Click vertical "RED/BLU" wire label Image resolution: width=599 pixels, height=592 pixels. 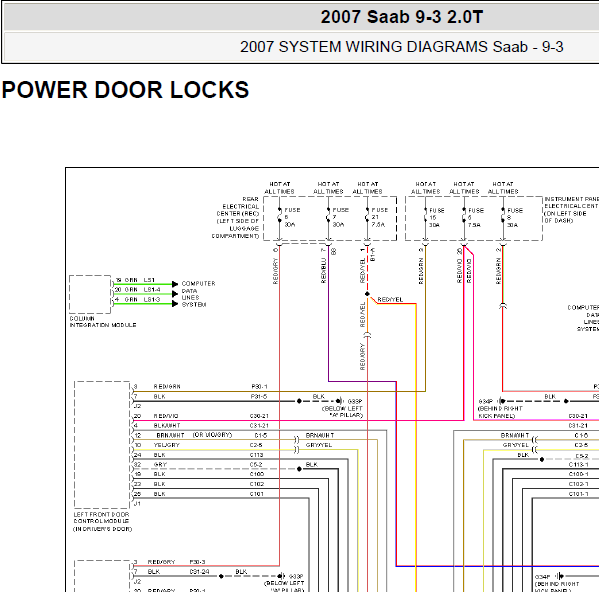tap(324, 270)
